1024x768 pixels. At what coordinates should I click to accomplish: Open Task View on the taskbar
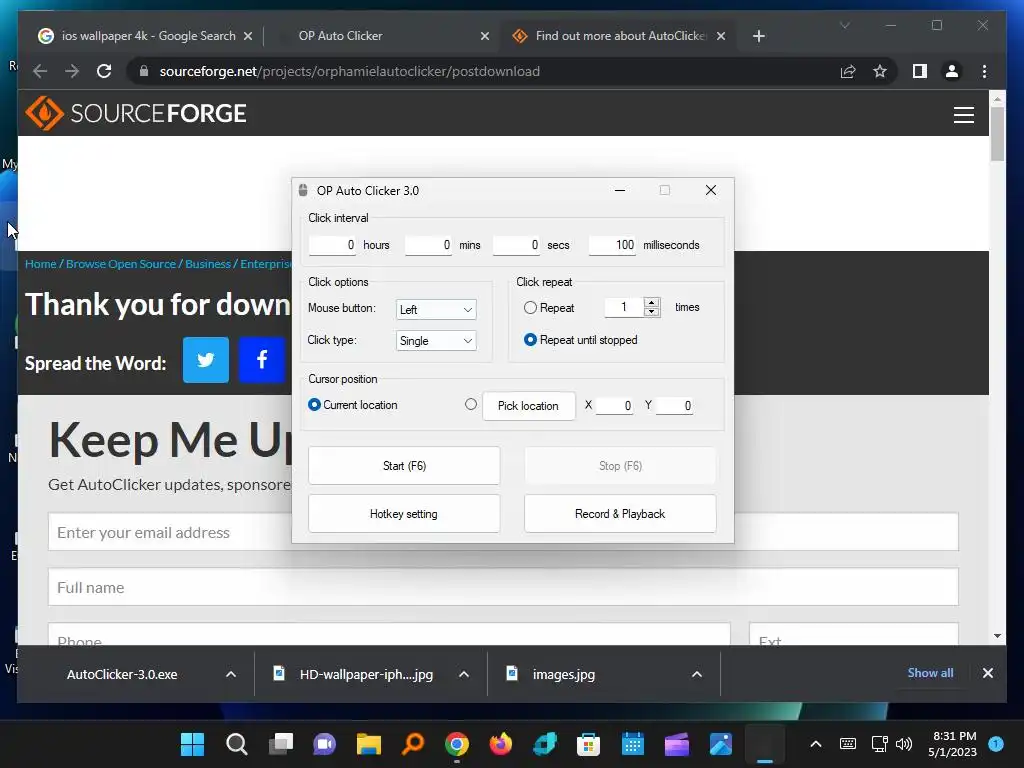pos(281,744)
